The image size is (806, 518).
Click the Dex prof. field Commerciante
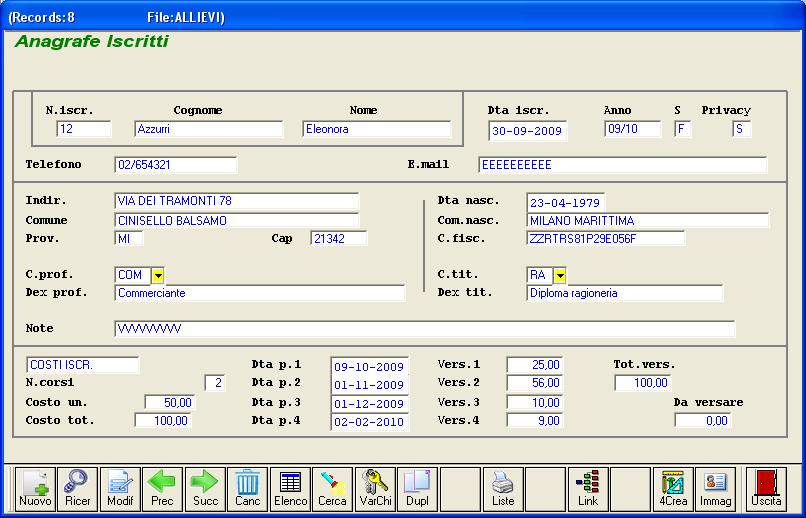(260, 293)
